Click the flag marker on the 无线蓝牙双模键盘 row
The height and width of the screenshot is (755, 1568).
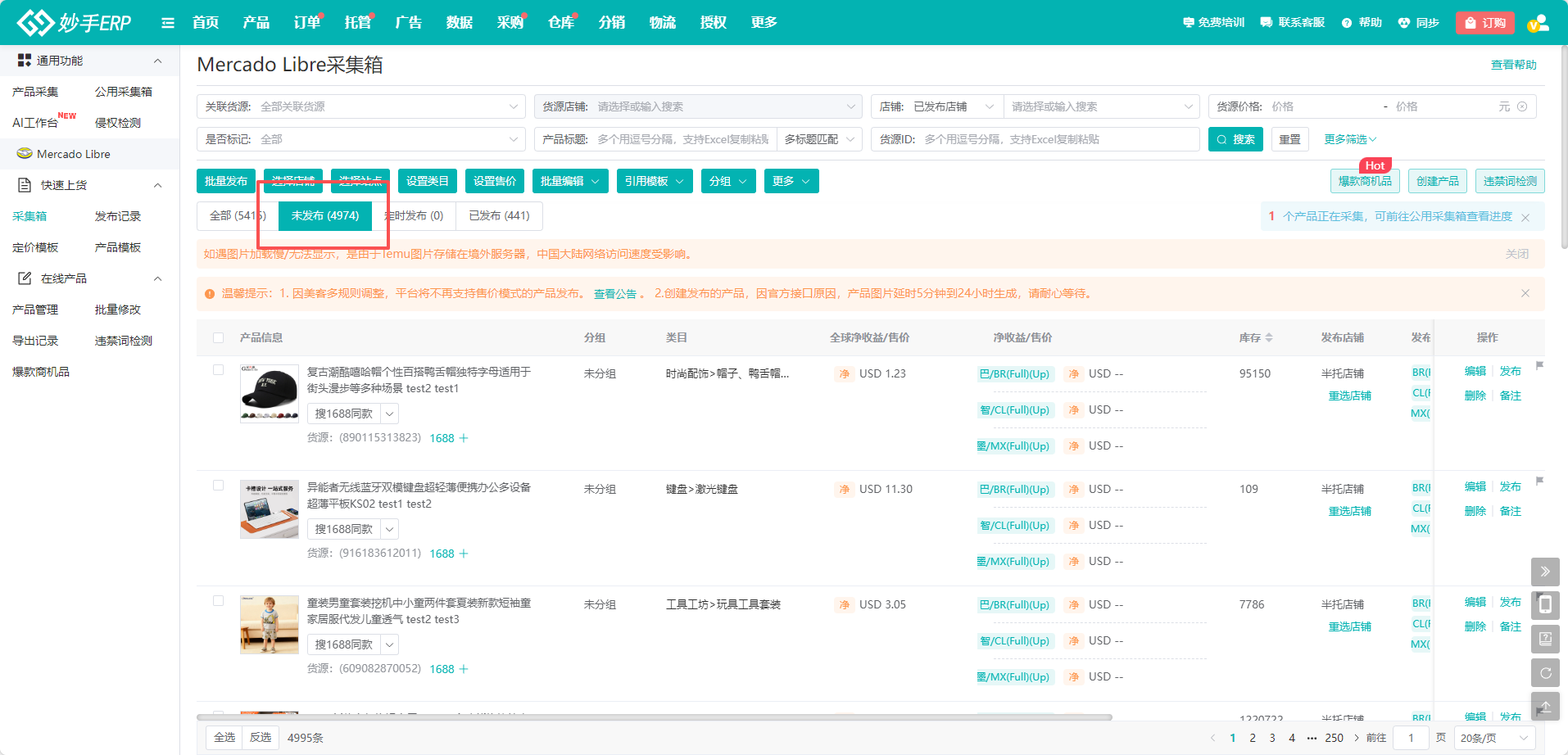click(1539, 481)
